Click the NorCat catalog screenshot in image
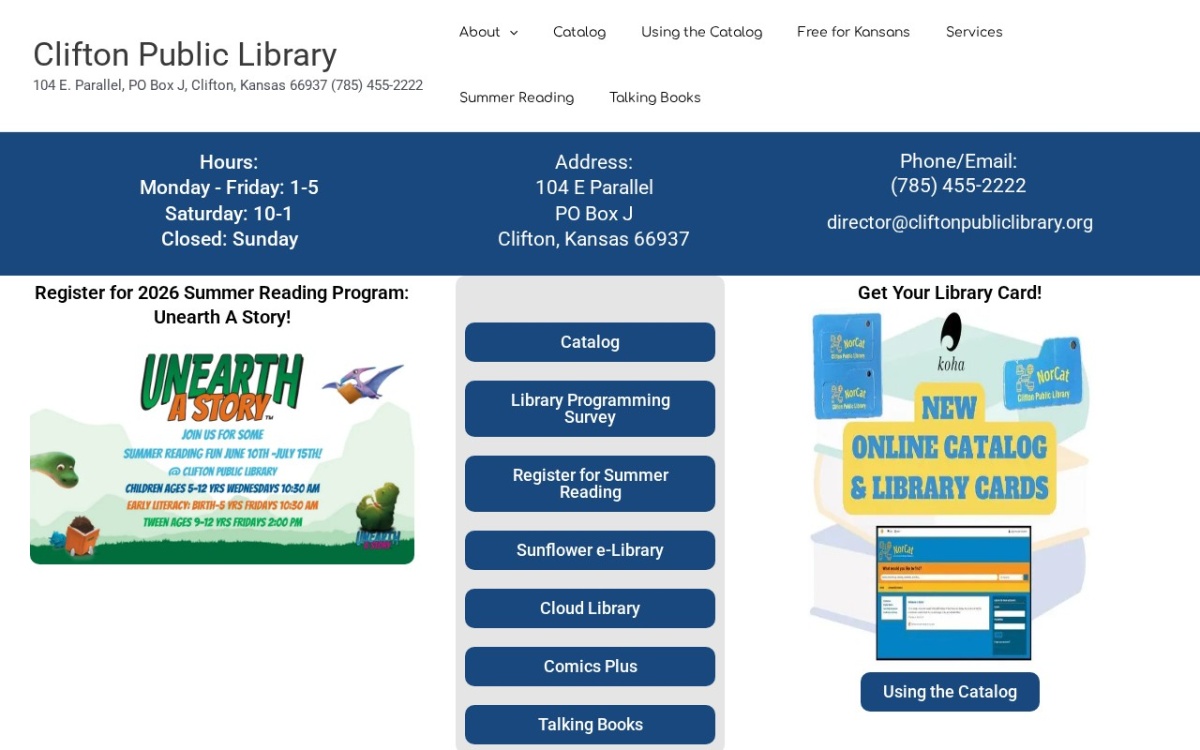Viewport: 1200px width, 750px height. 953,593
